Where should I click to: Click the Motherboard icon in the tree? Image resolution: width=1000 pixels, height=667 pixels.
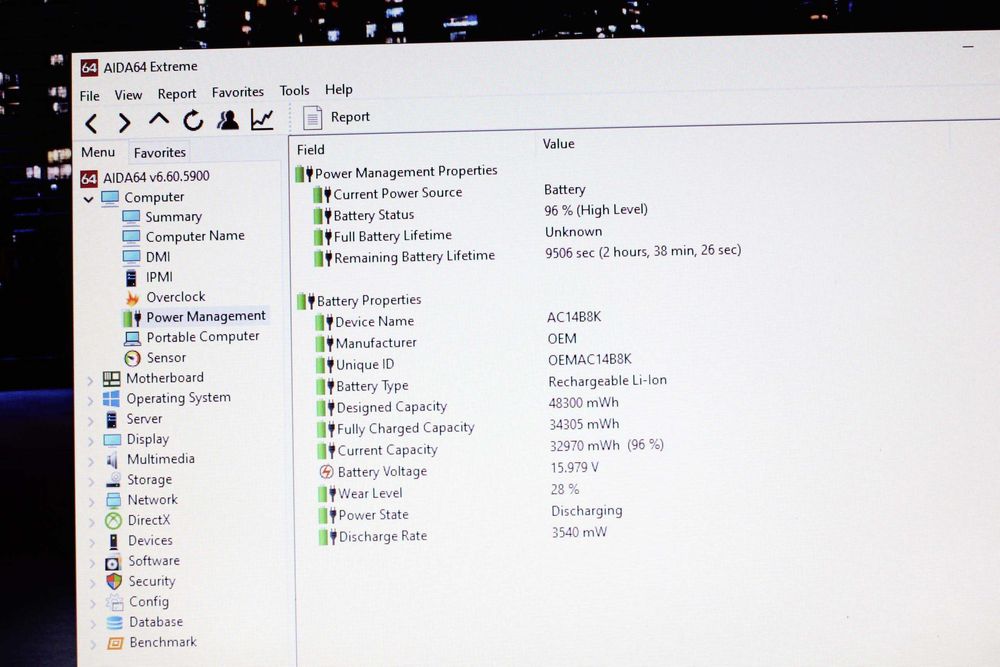112,379
